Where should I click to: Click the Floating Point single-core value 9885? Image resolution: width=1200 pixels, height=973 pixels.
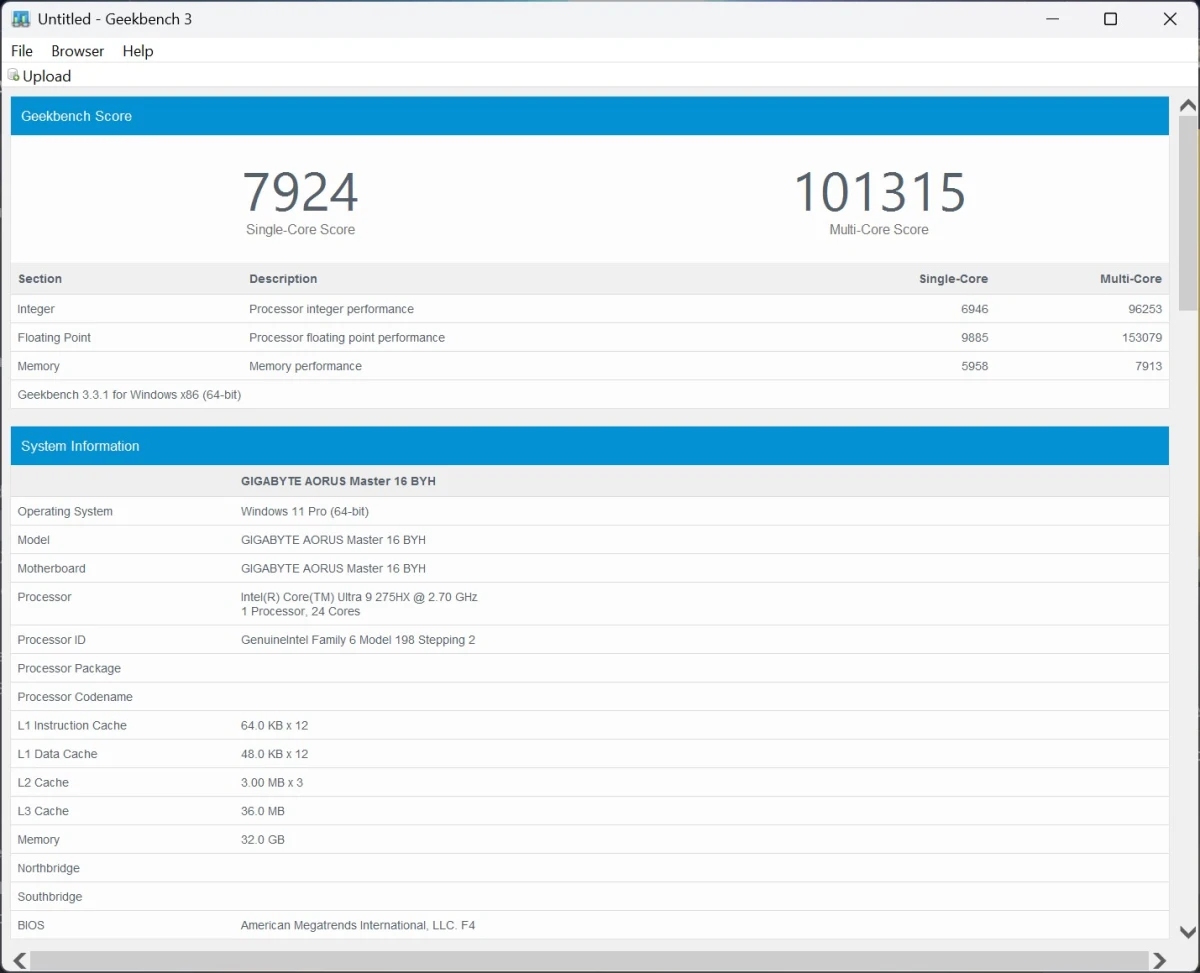(974, 338)
